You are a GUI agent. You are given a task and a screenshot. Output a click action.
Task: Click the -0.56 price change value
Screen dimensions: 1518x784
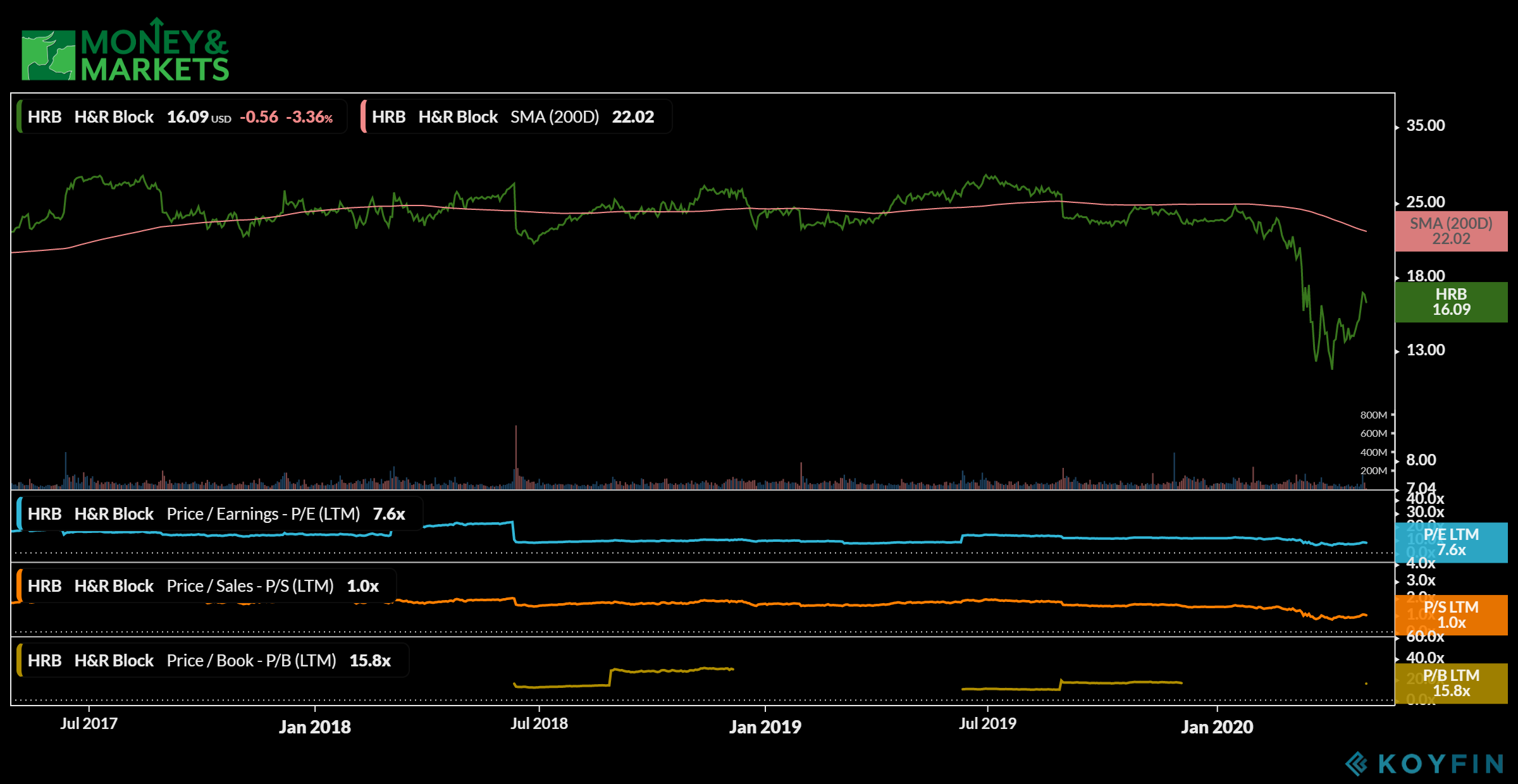tap(259, 118)
